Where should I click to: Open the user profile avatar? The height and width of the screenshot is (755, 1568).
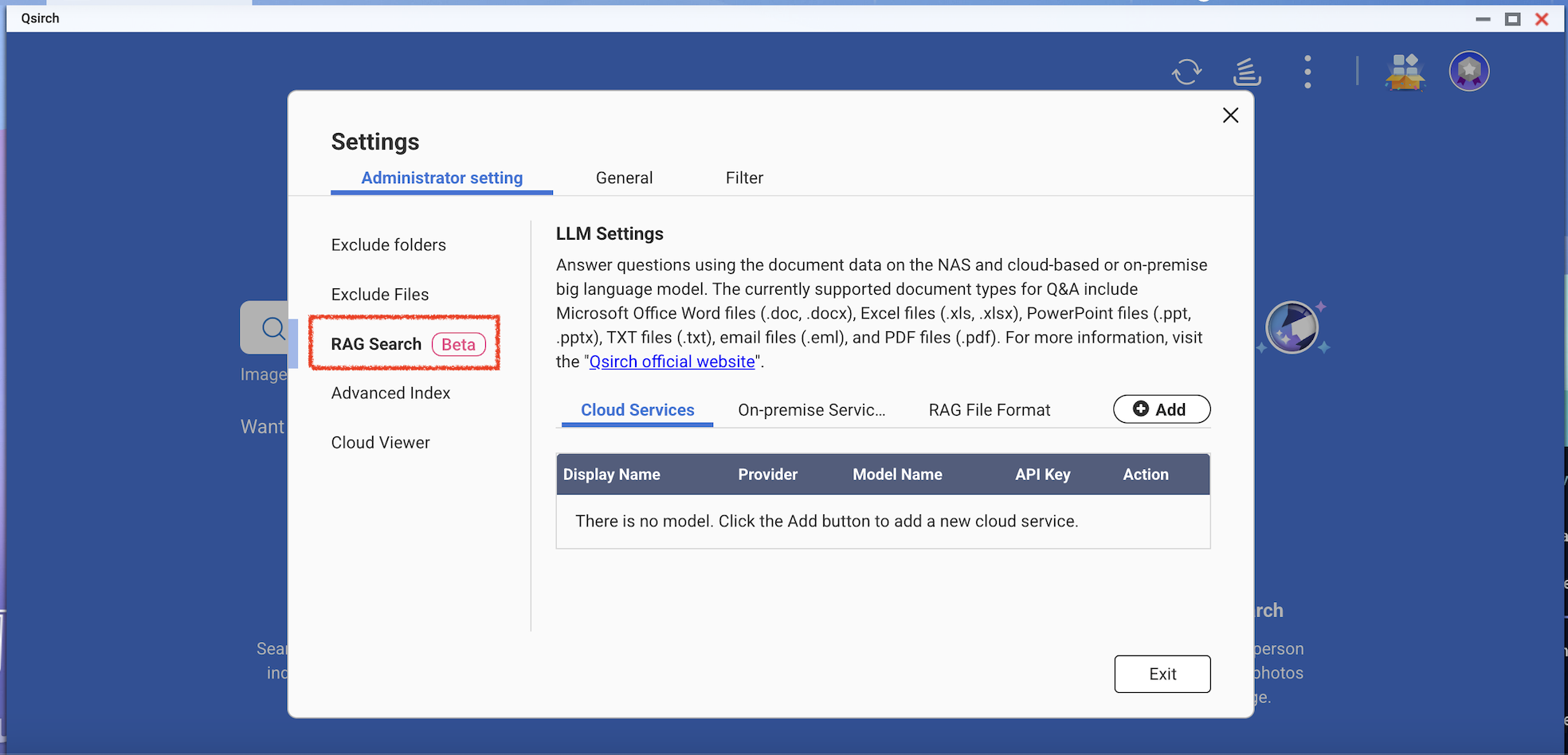[1469, 72]
